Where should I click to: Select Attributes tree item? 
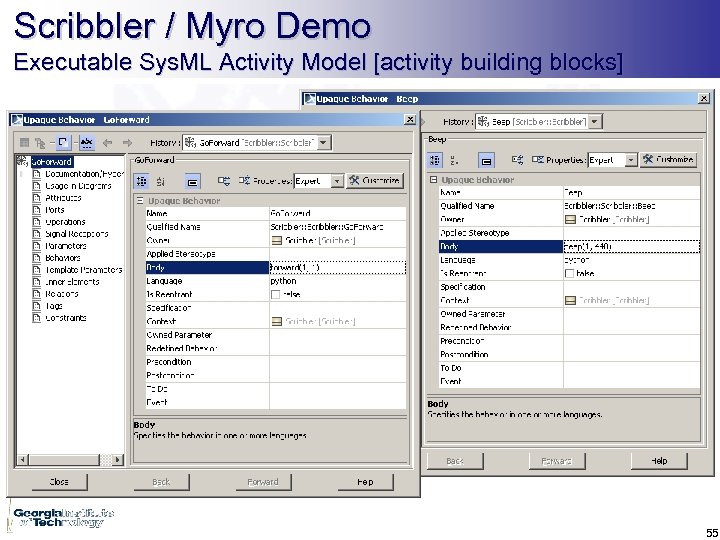[x=63, y=198]
